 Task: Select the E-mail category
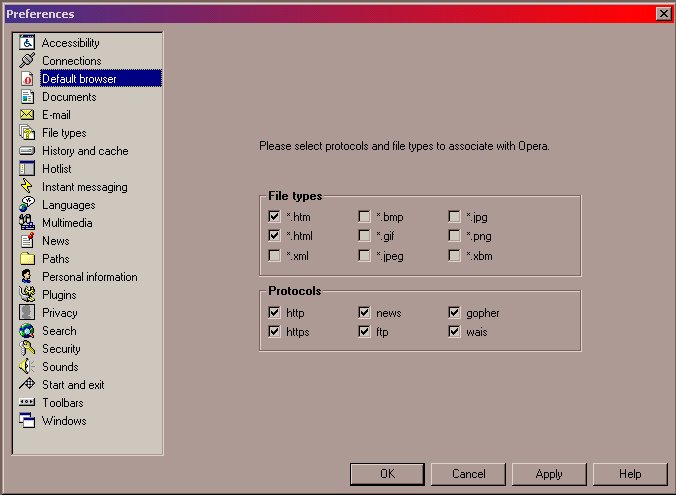point(56,115)
